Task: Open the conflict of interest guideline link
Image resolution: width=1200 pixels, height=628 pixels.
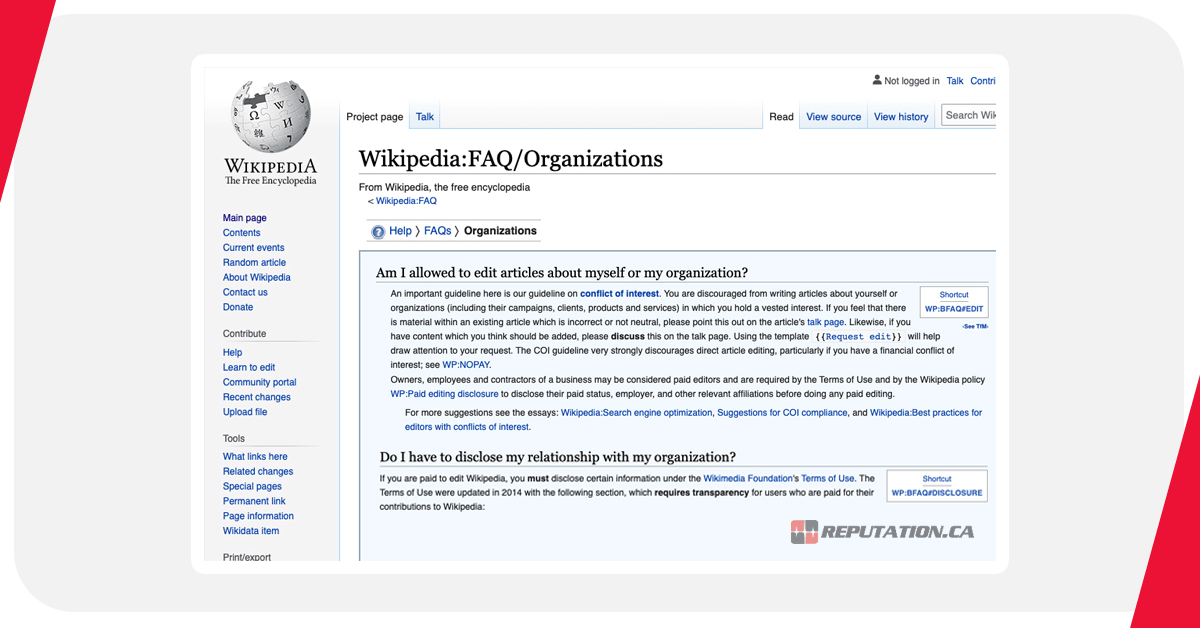Action: click(619, 294)
